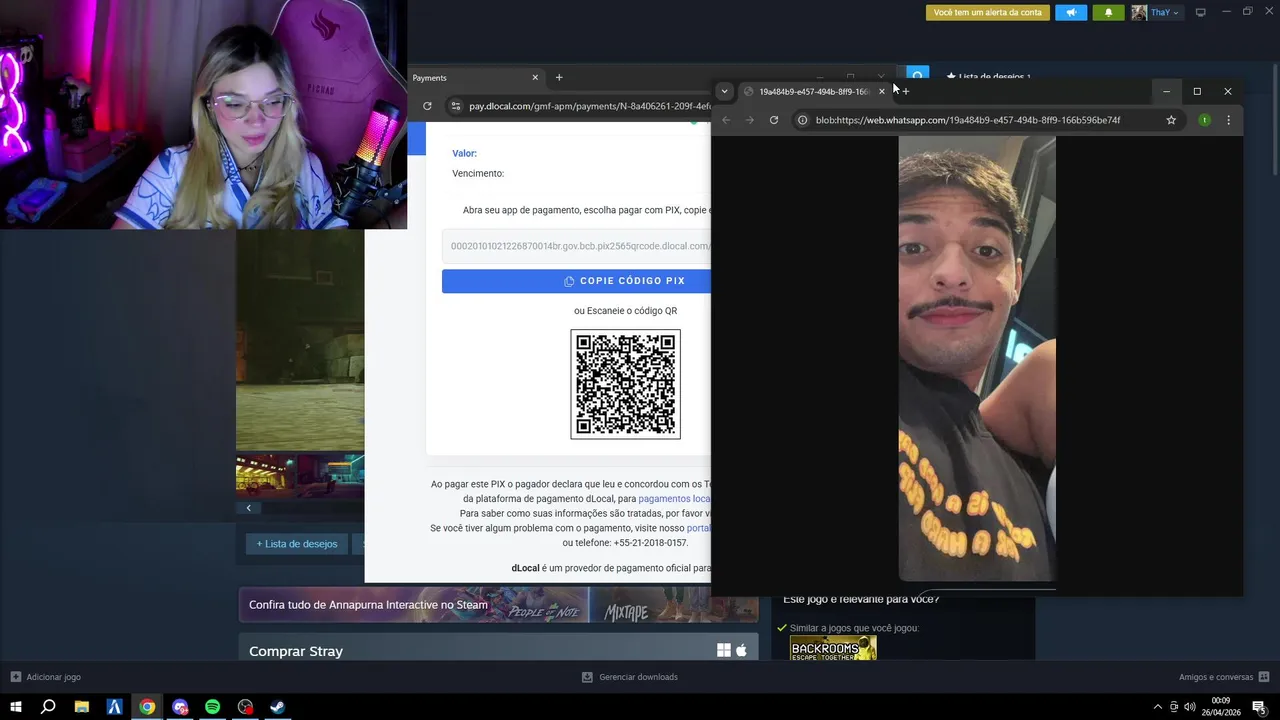Open Windows taskbar search
The image size is (1280, 720).
click(48, 707)
